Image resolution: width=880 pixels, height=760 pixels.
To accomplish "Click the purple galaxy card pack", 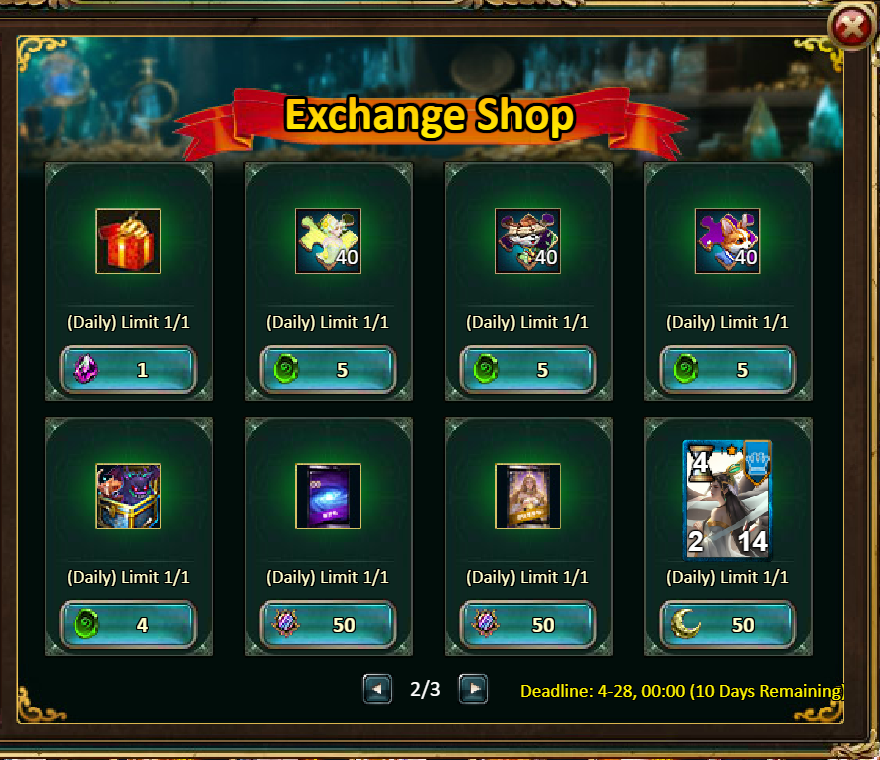I will pyautogui.click(x=328, y=496).
